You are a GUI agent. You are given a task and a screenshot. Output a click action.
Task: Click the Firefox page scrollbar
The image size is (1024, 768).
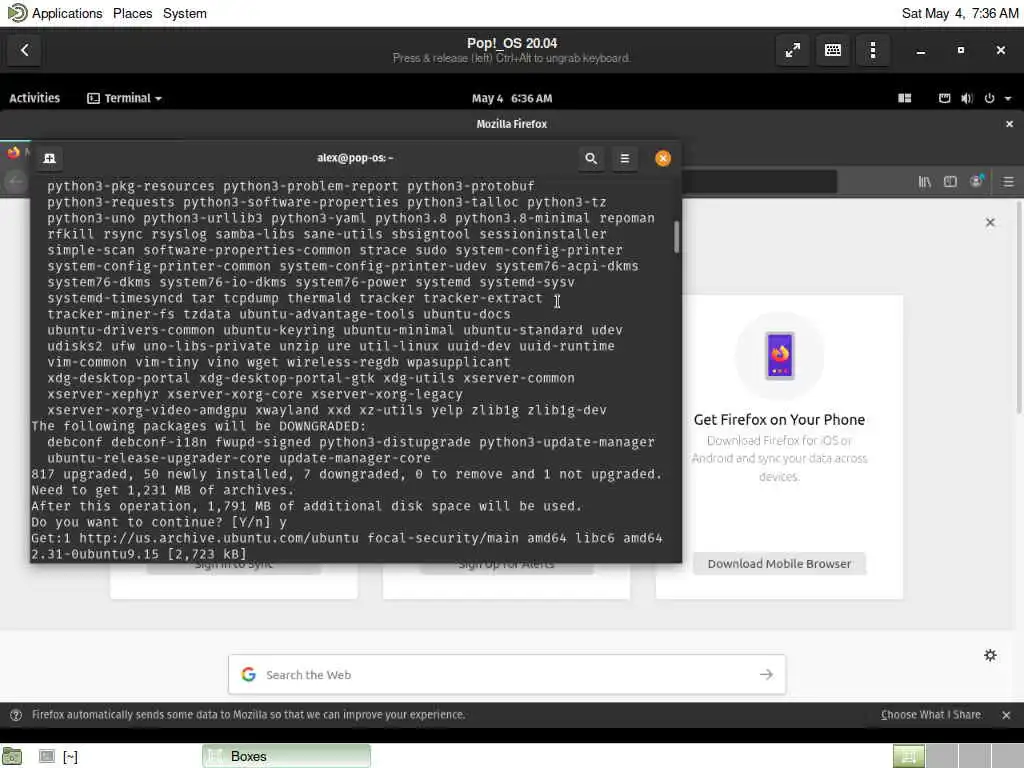(x=1018, y=307)
